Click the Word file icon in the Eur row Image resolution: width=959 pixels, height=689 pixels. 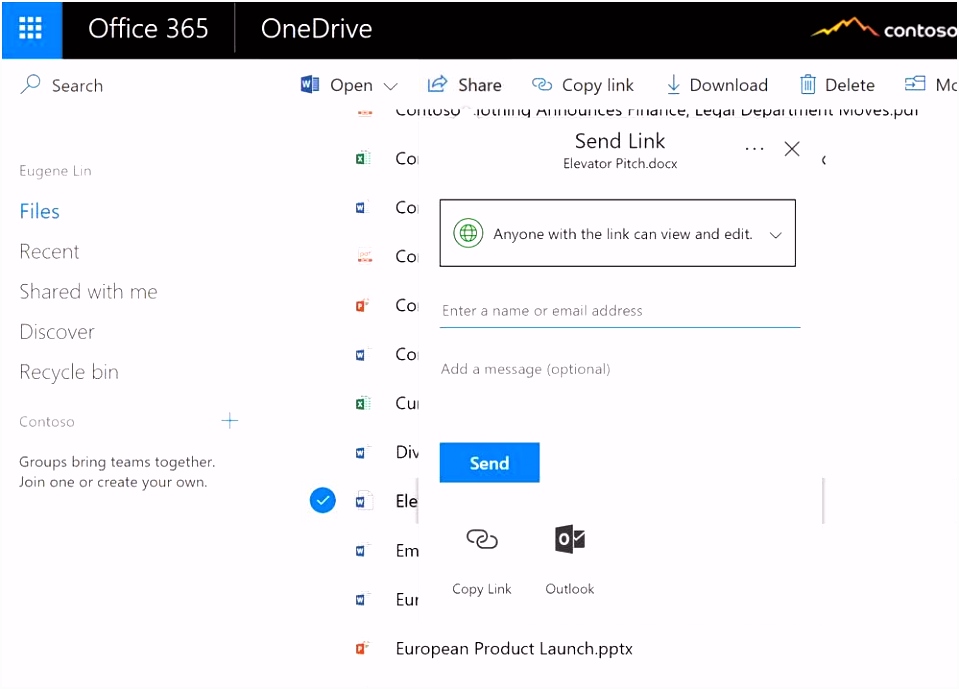point(361,599)
